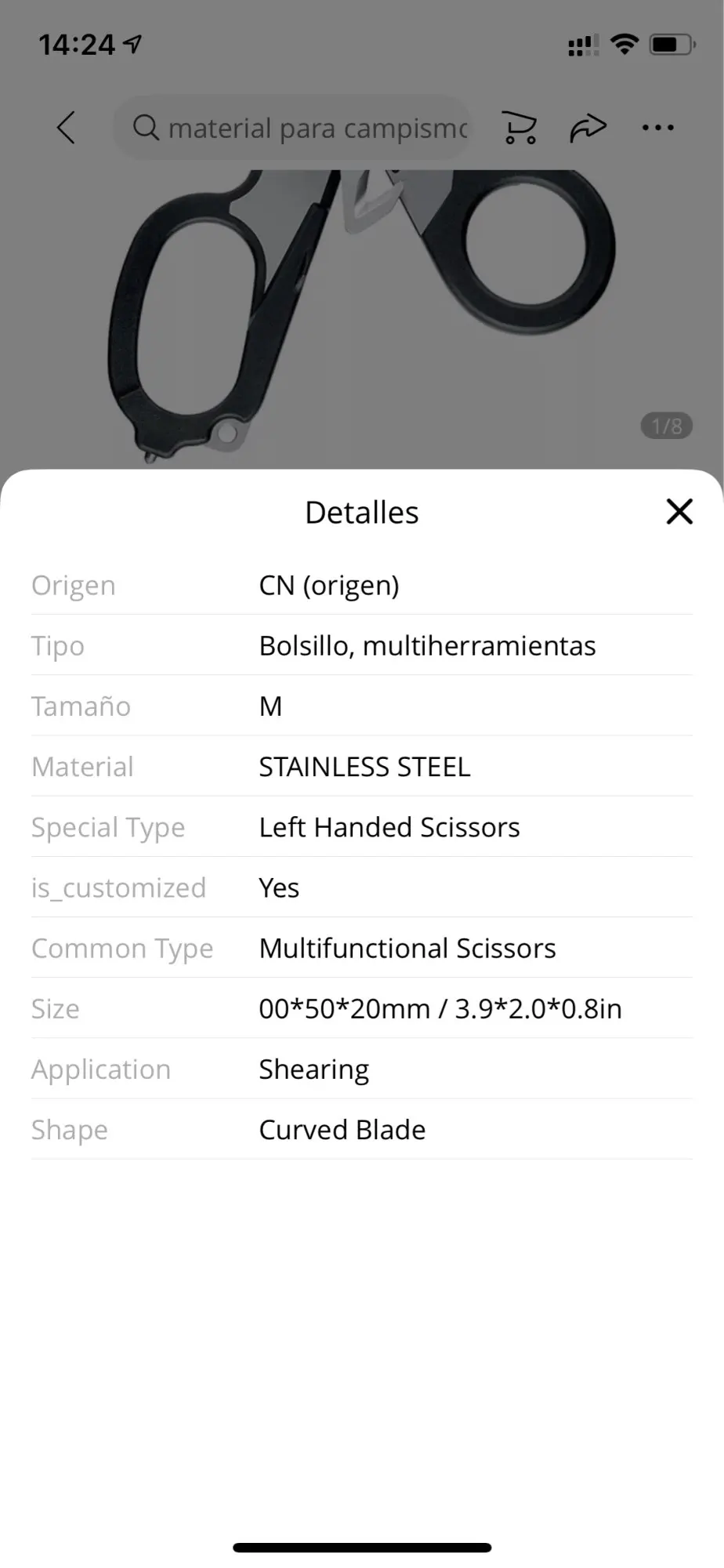Tap 'Multifunctional Scissors' common type value
Image resolution: width=724 pixels, height=1568 pixels.
[x=407, y=948]
